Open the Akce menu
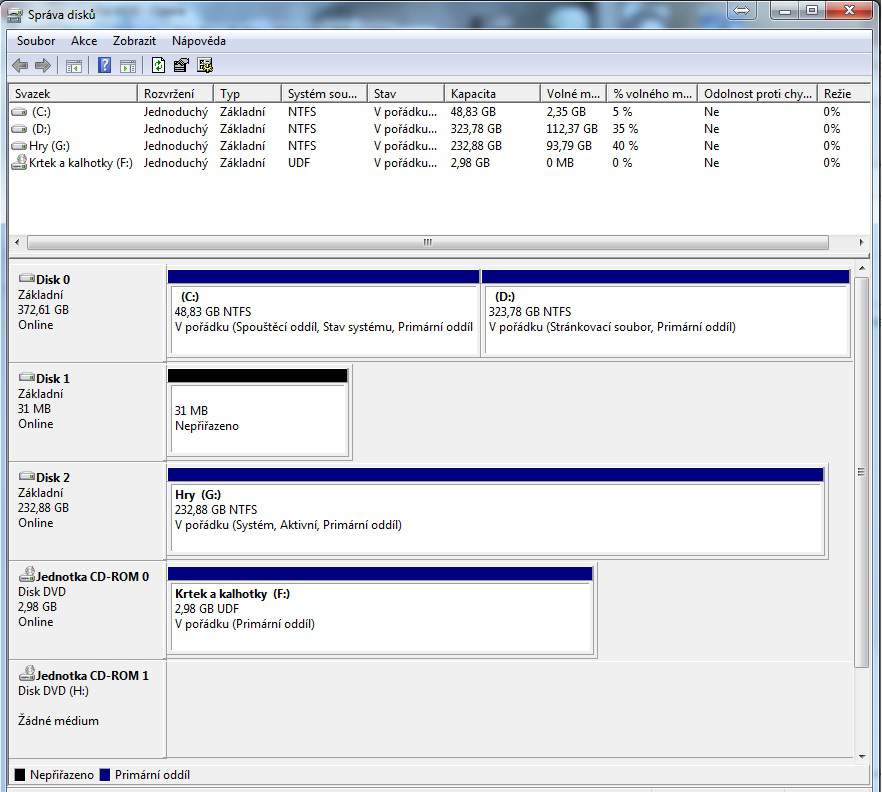Image resolution: width=882 pixels, height=792 pixels. pos(84,41)
